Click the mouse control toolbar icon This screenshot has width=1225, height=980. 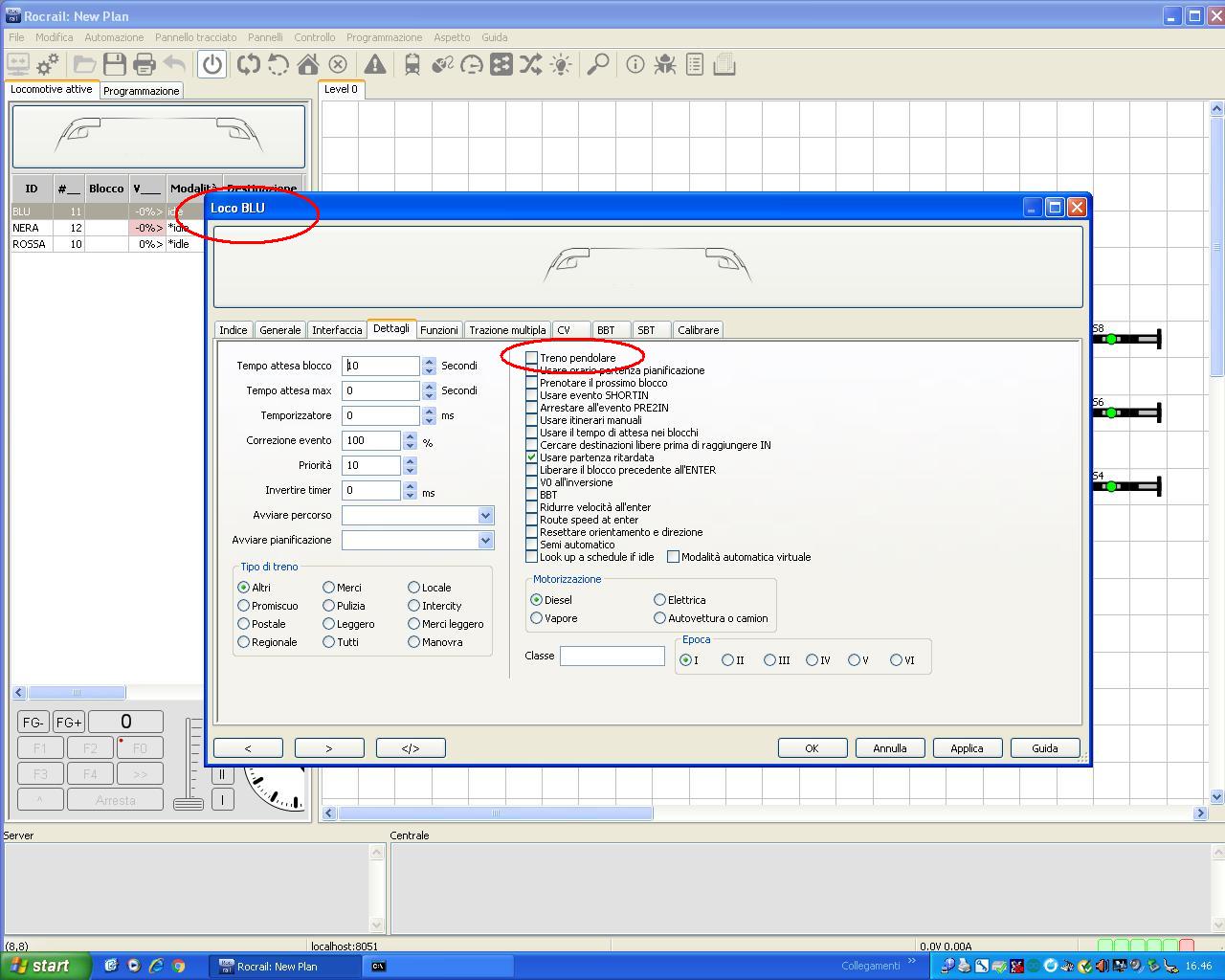442,64
